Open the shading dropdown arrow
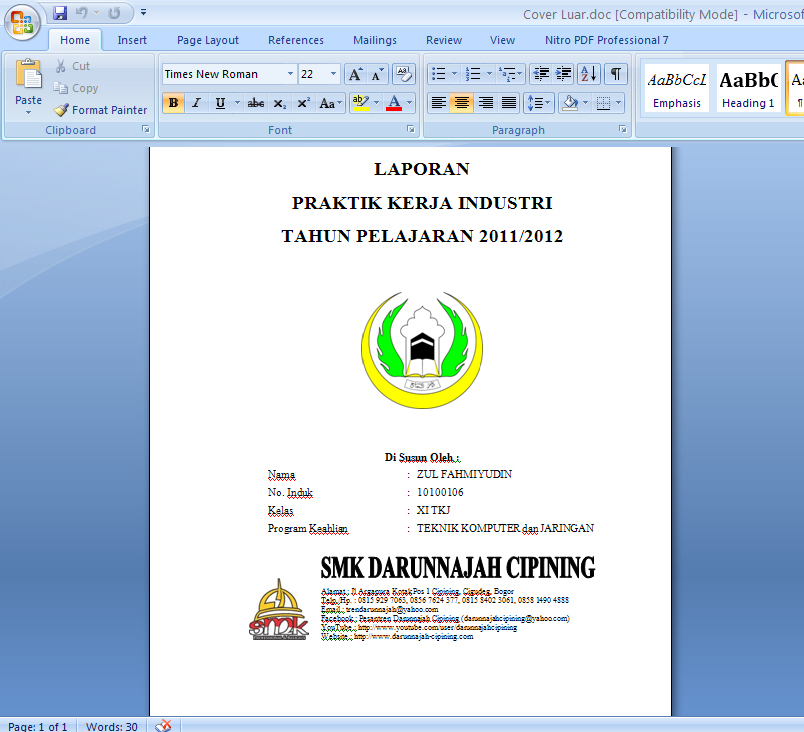The height and width of the screenshot is (732, 804). tap(586, 103)
